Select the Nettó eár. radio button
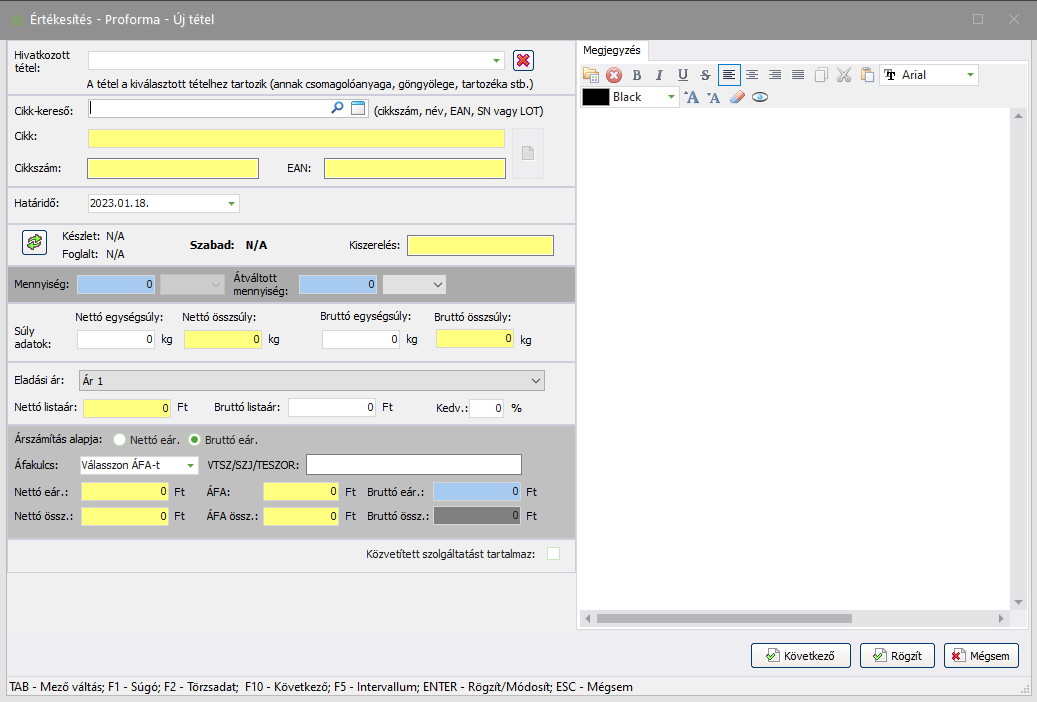 [120, 439]
